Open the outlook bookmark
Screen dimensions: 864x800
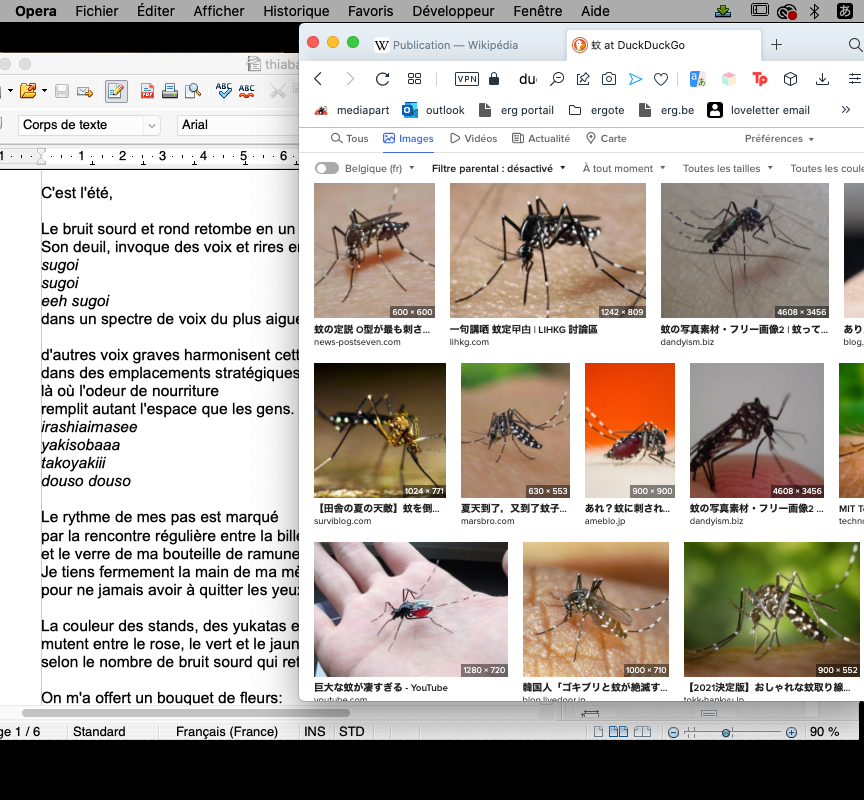[x=433, y=110]
